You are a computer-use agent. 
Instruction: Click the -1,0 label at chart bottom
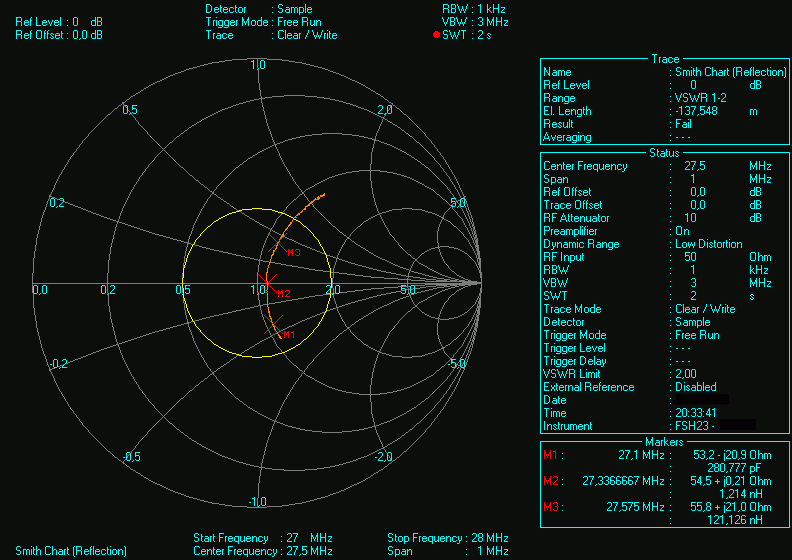257,502
